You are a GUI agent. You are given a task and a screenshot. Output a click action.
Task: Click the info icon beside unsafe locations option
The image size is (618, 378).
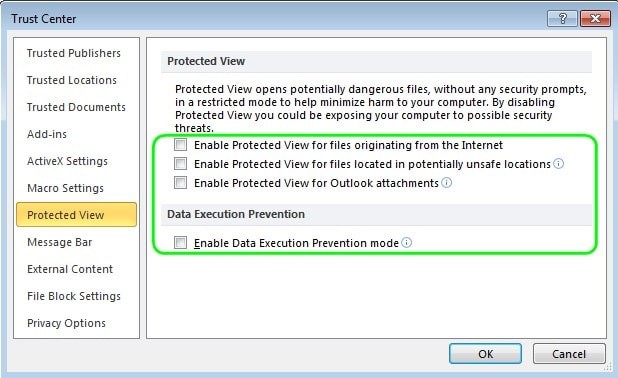point(558,163)
